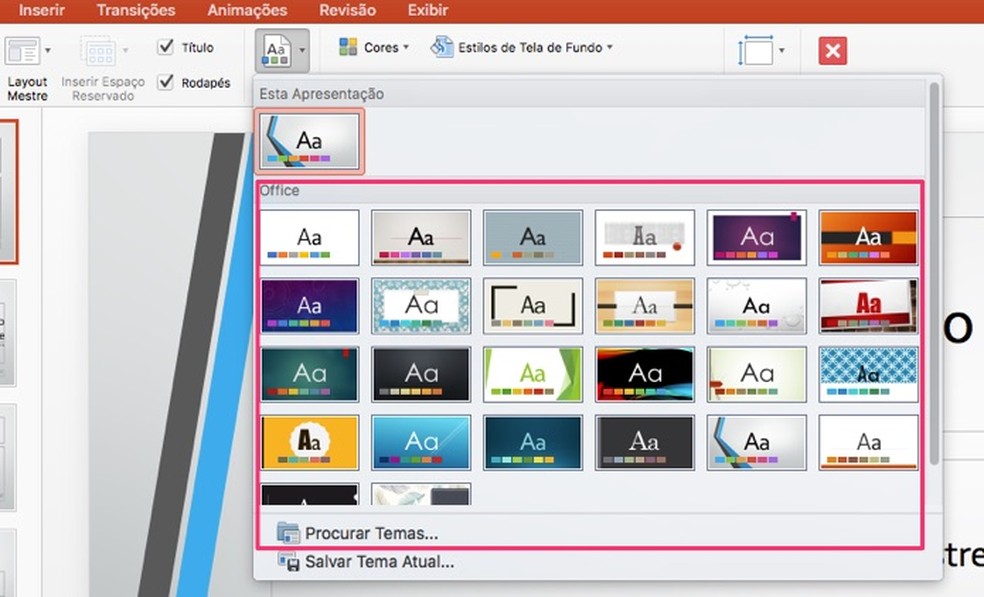
Task: Choose the dark teal theme with red tab
Action: coord(309,374)
